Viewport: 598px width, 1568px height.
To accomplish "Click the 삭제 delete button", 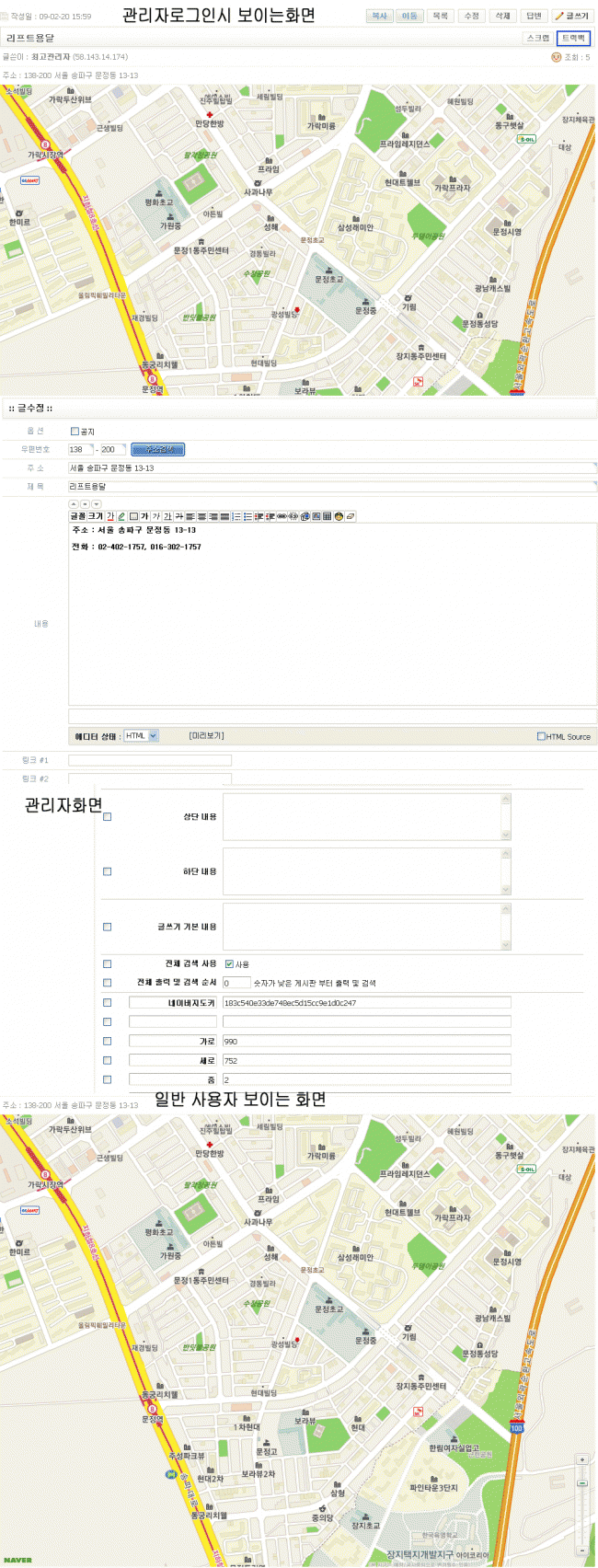I will click(502, 16).
